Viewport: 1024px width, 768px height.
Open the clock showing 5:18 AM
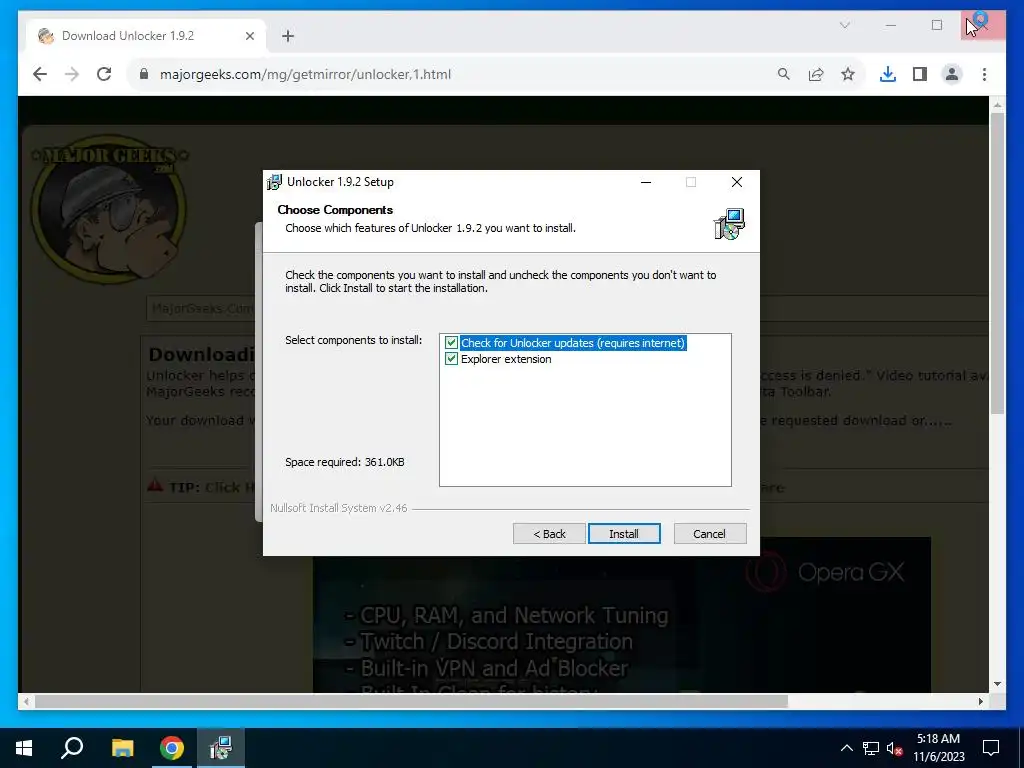pyautogui.click(x=938, y=748)
